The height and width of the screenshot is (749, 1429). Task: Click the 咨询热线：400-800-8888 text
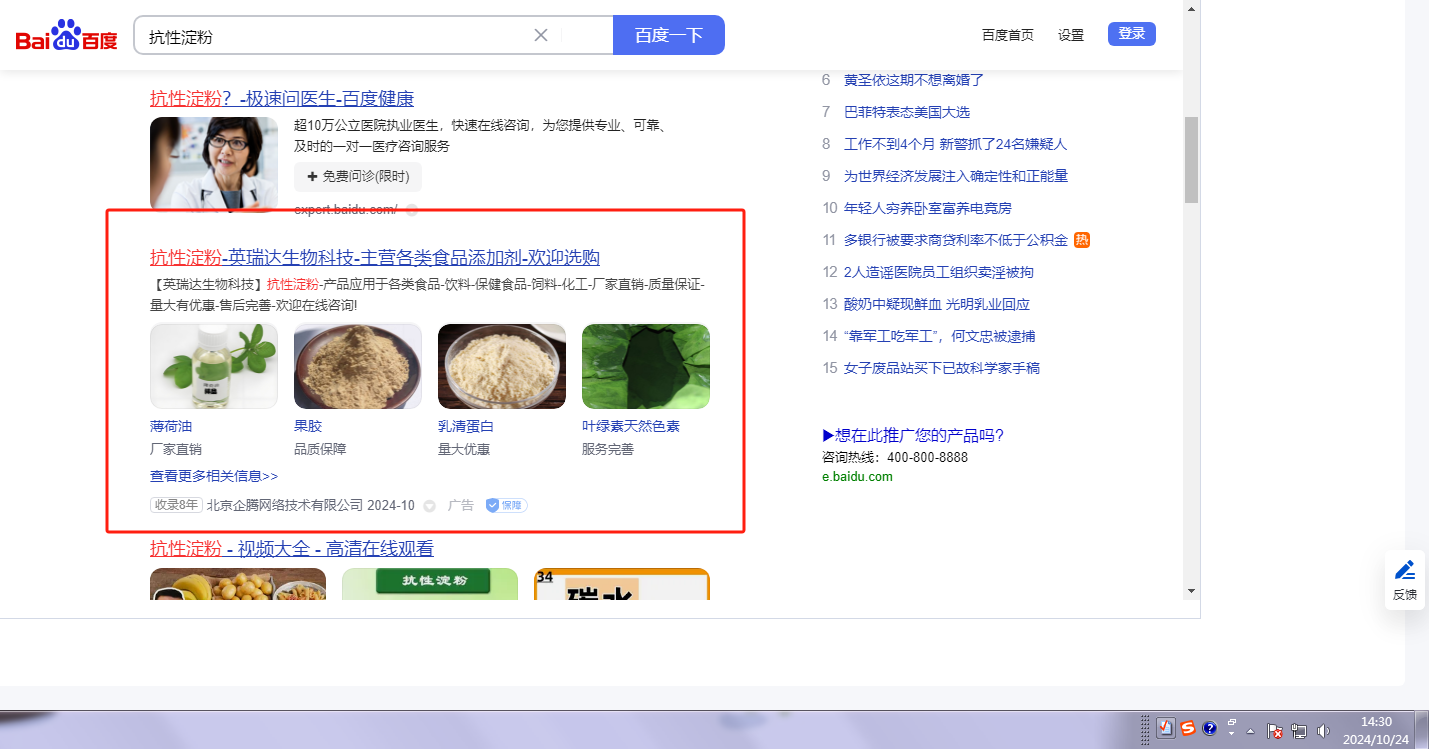click(895, 457)
